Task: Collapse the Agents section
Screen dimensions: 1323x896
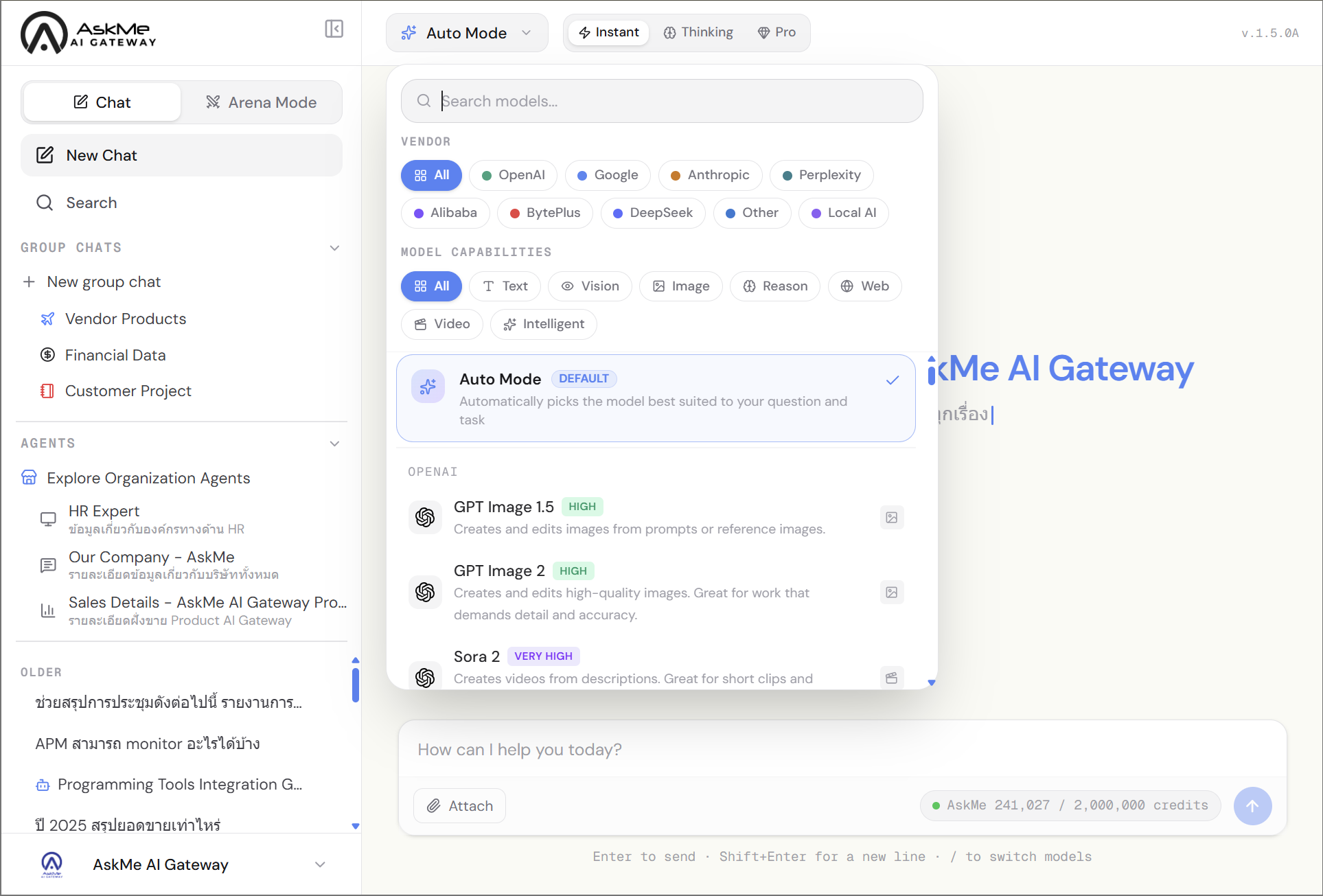Action: [x=334, y=444]
